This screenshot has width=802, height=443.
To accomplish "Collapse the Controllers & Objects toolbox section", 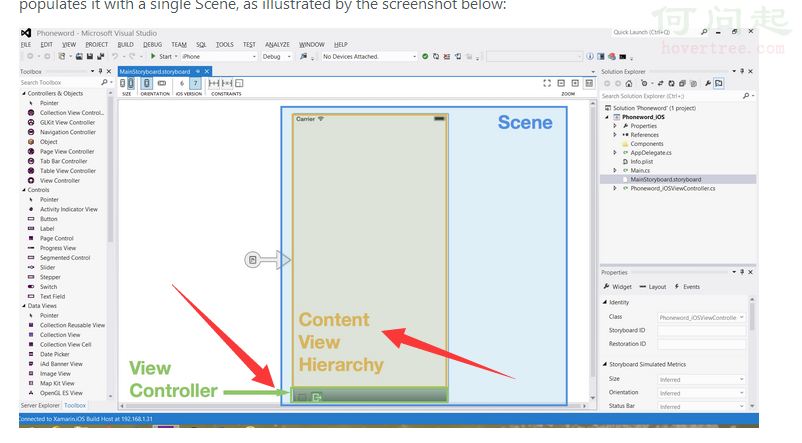I will click(x=23, y=93).
